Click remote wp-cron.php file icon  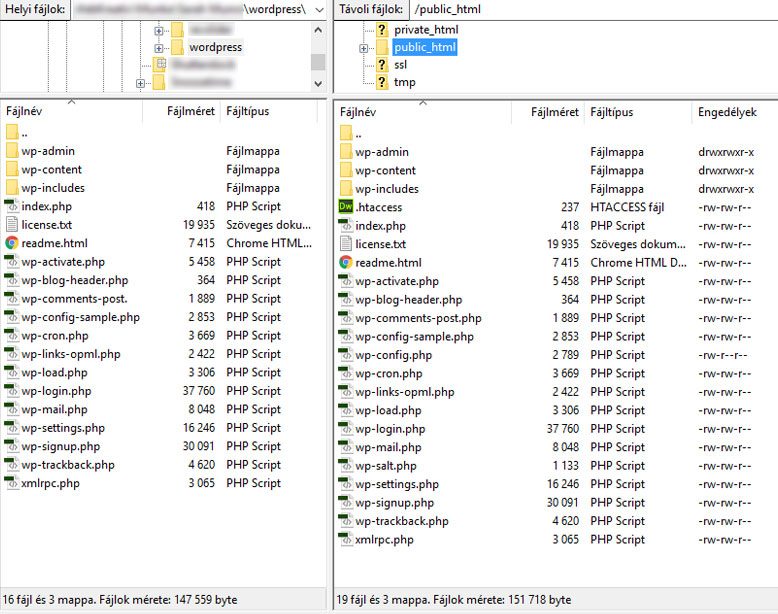[345, 373]
